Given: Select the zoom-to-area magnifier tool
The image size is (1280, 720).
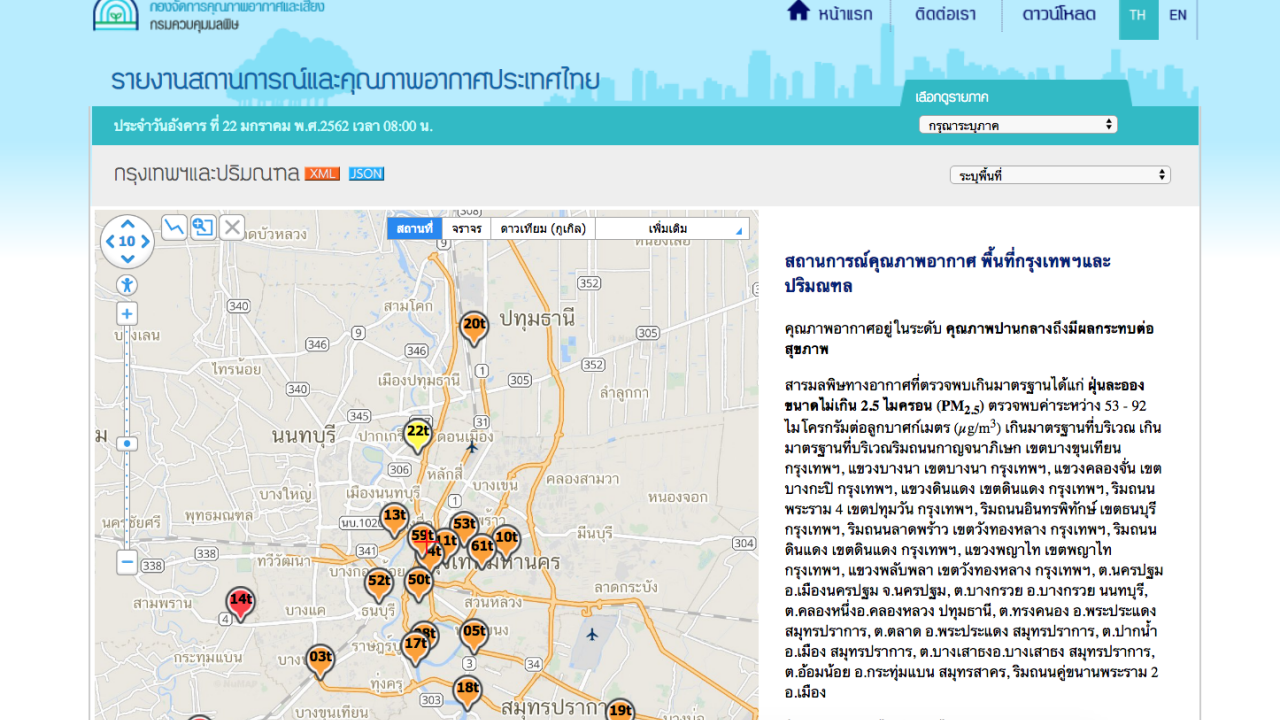Looking at the screenshot, I should tap(203, 227).
